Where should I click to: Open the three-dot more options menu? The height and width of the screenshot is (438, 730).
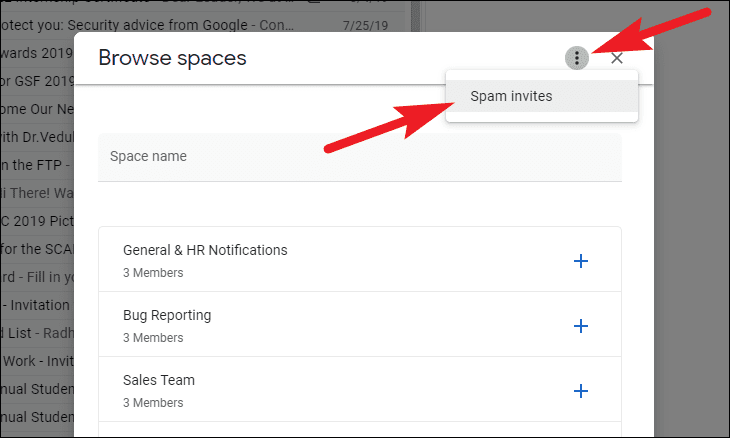(x=577, y=58)
